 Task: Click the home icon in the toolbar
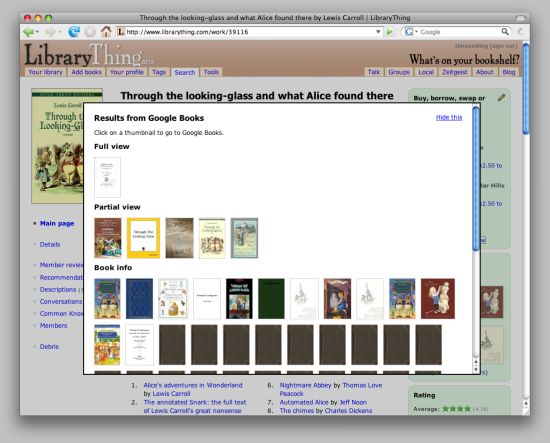106,32
